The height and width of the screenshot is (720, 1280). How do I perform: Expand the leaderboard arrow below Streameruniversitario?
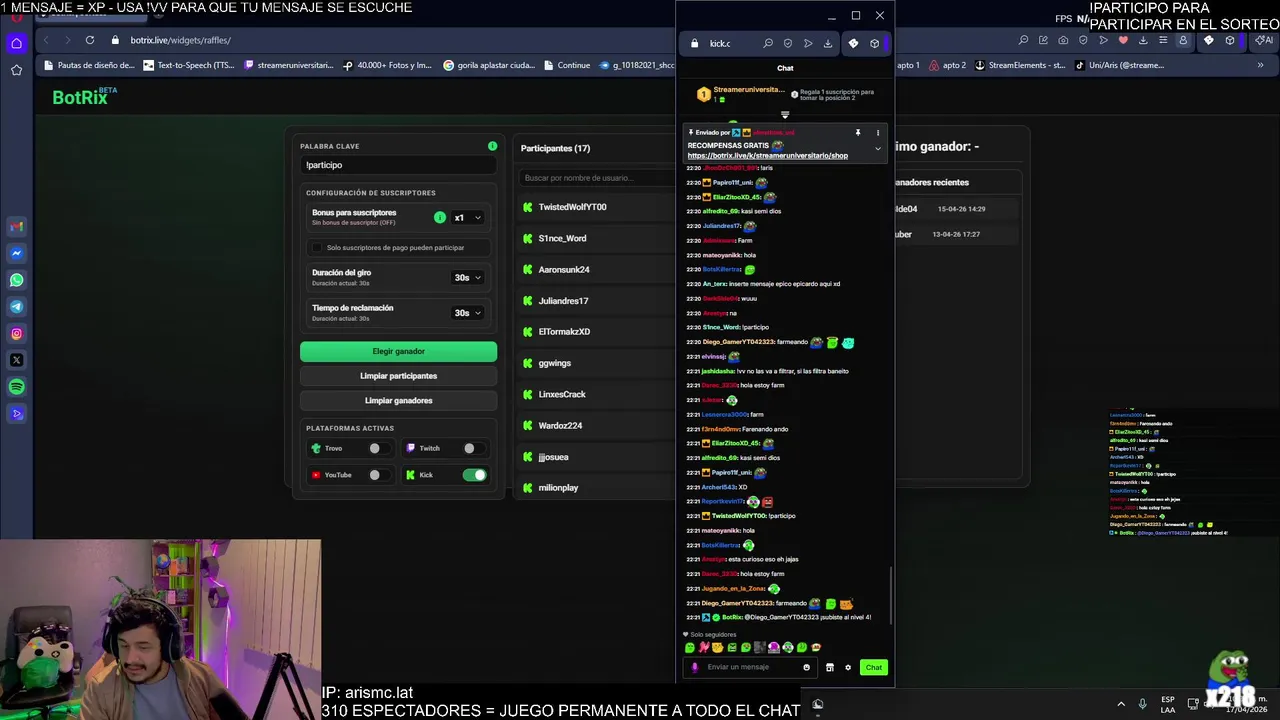785,114
